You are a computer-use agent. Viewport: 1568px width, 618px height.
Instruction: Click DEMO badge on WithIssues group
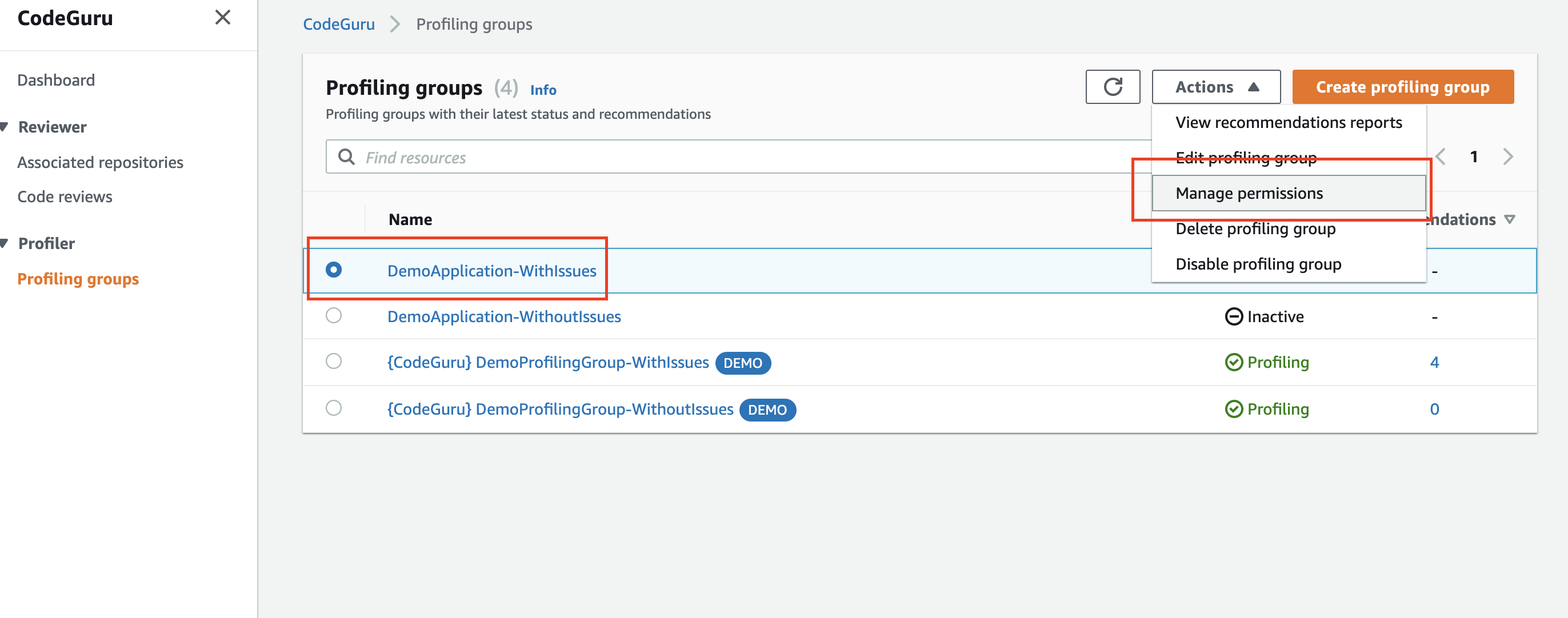(742, 363)
